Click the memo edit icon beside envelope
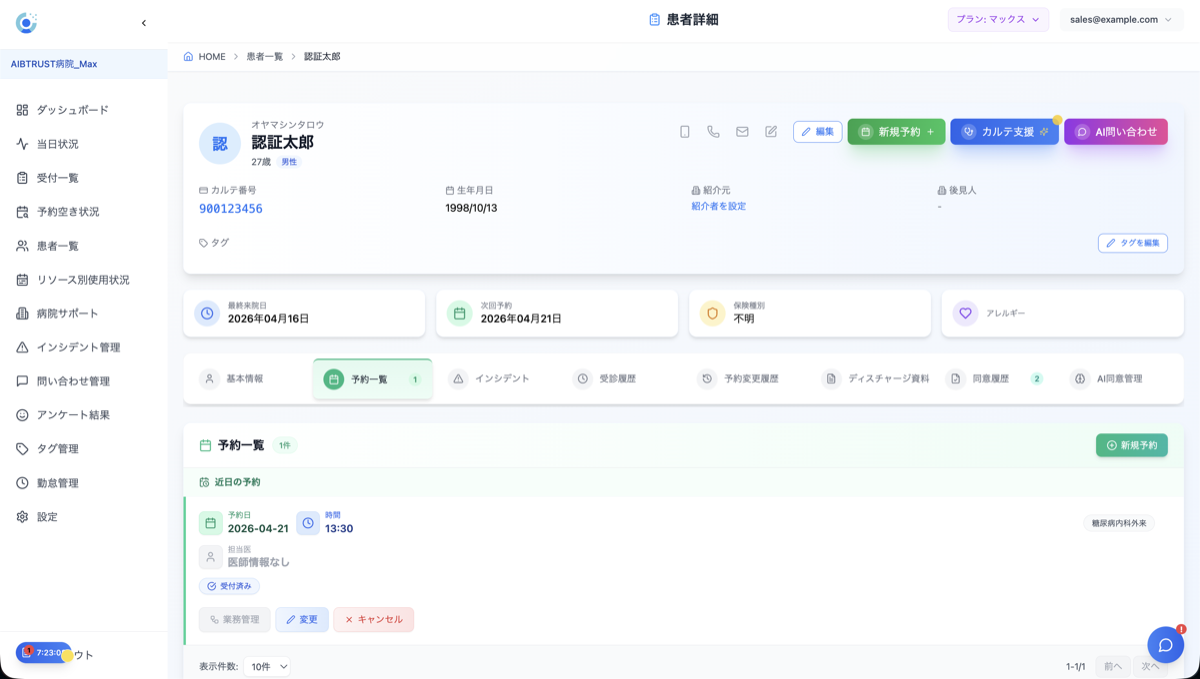 pos(771,131)
